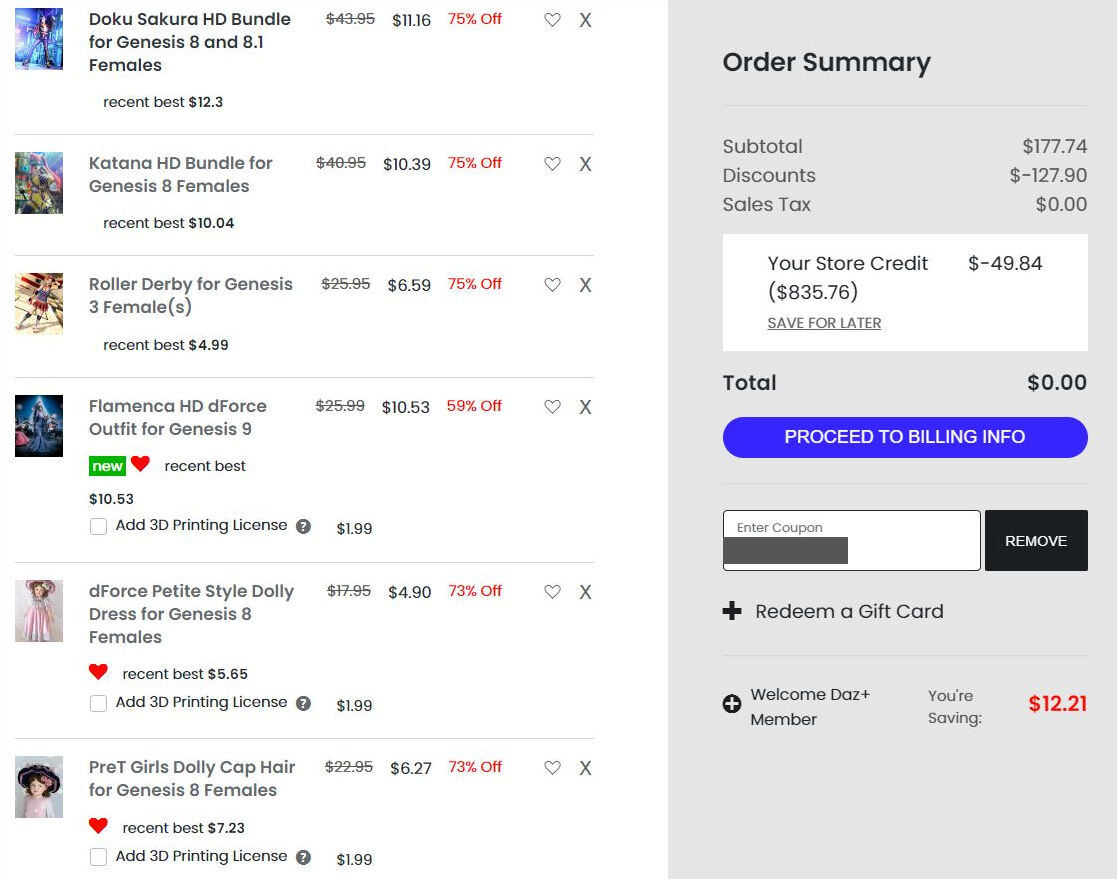Viewport: 1118px width, 881px height.
Task: Expand Welcome Daz+ Member savings details
Action: [732, 704]
